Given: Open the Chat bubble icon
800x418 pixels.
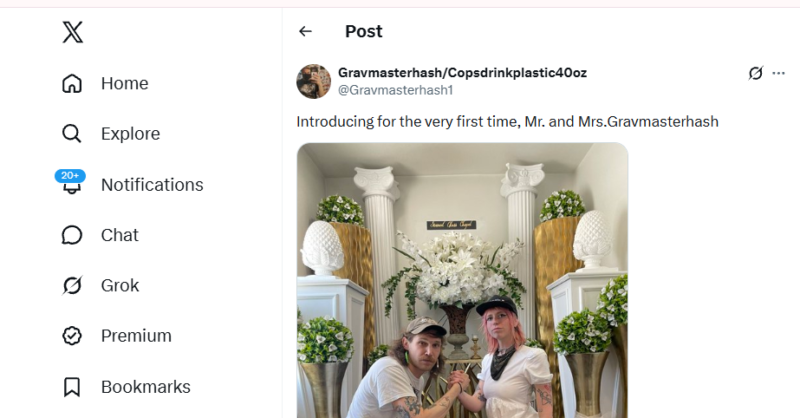Looking at the screenshot, I should pos(72,235).
